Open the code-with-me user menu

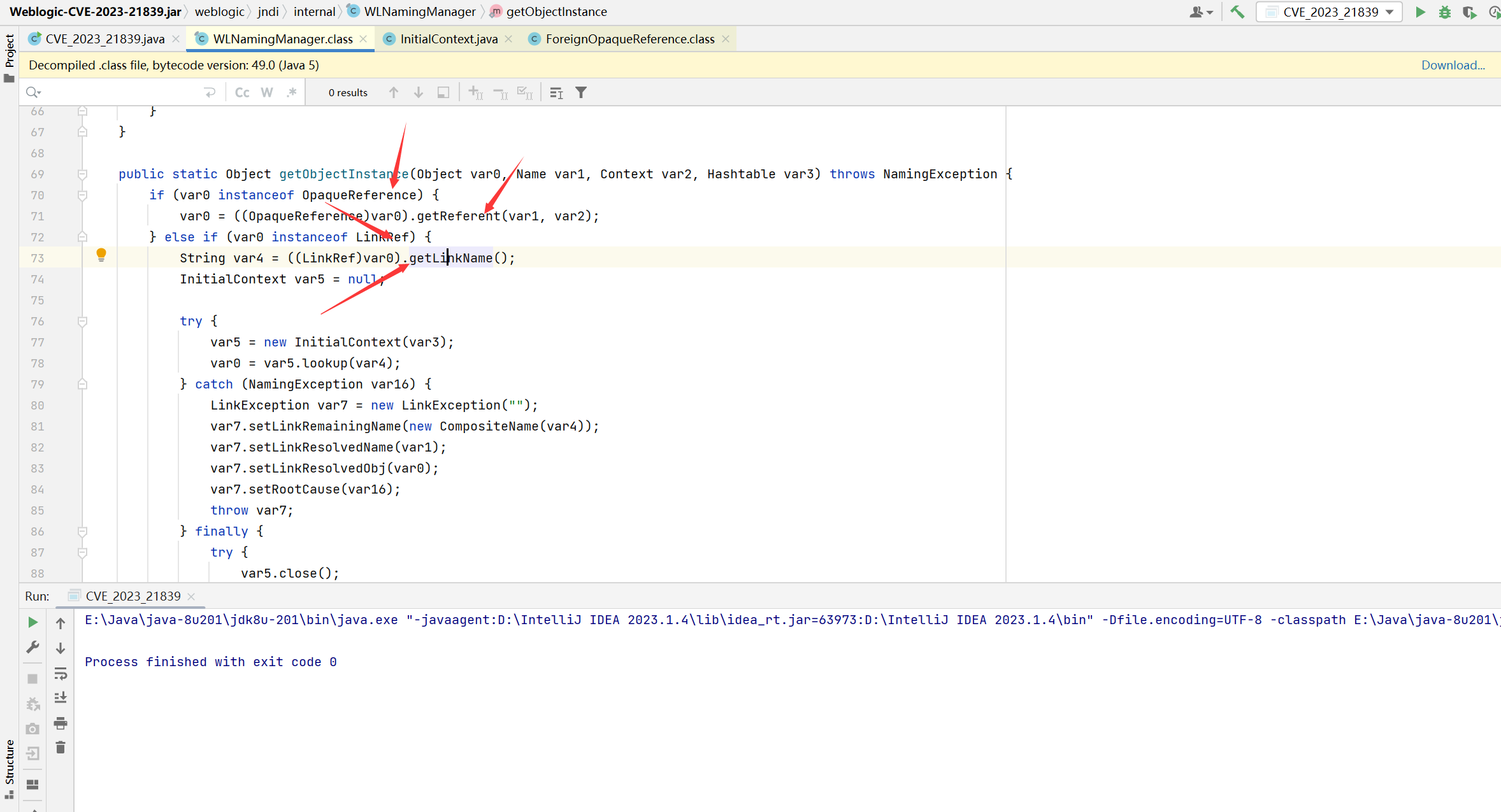click(x=1201, y=12)
